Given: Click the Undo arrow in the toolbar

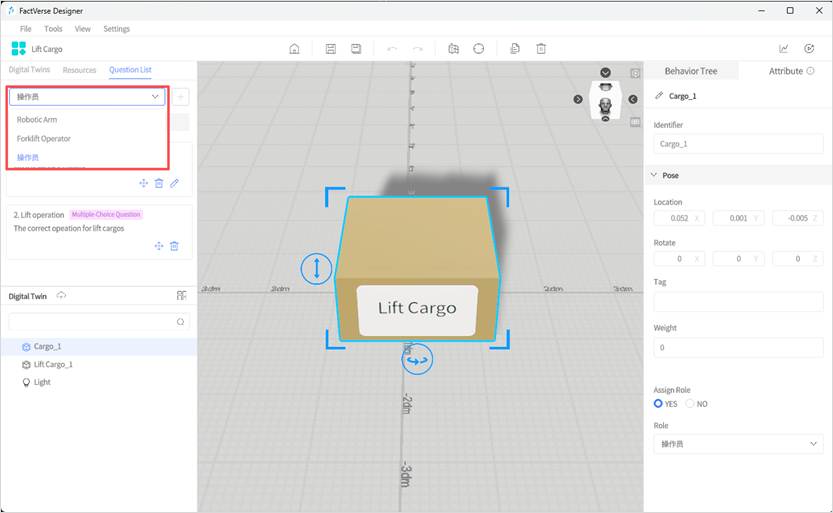Looking at the screenshot, I should point(391,49).
